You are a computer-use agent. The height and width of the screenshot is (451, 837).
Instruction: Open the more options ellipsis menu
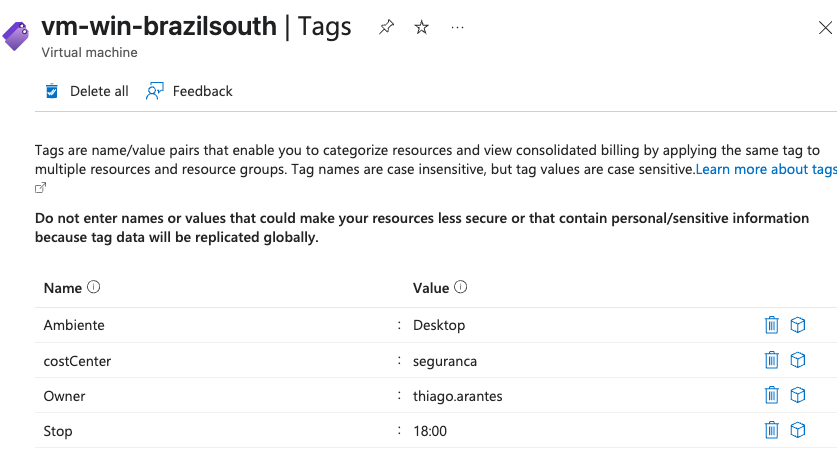pyautogui.click(x=457, y=27)
